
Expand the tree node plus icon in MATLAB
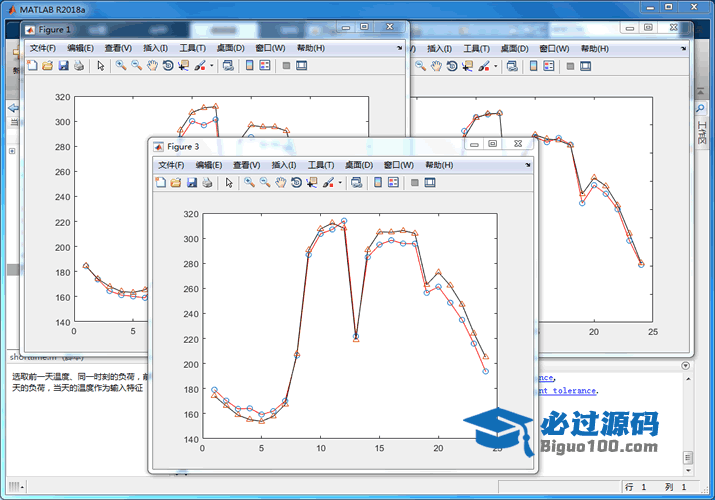[12, 151]
